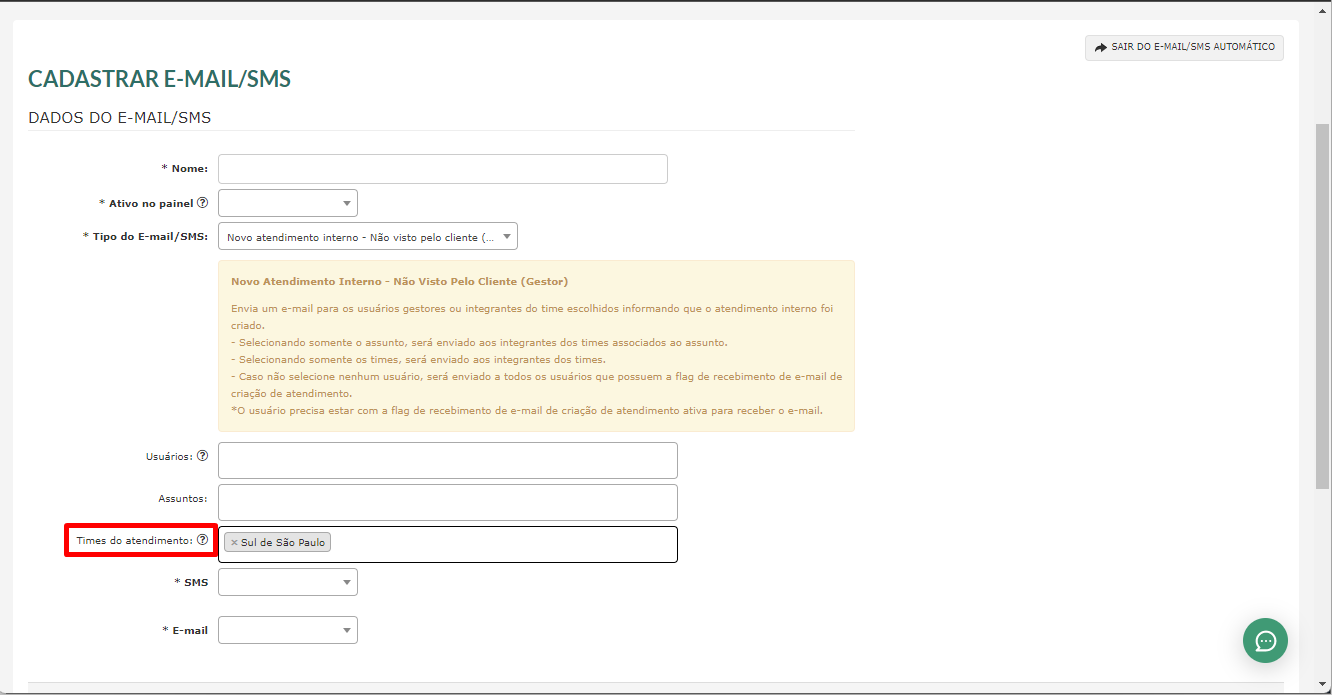Click help icon beside Times do atendimento
Screen dimensions: 1332x695
(202, 540)
